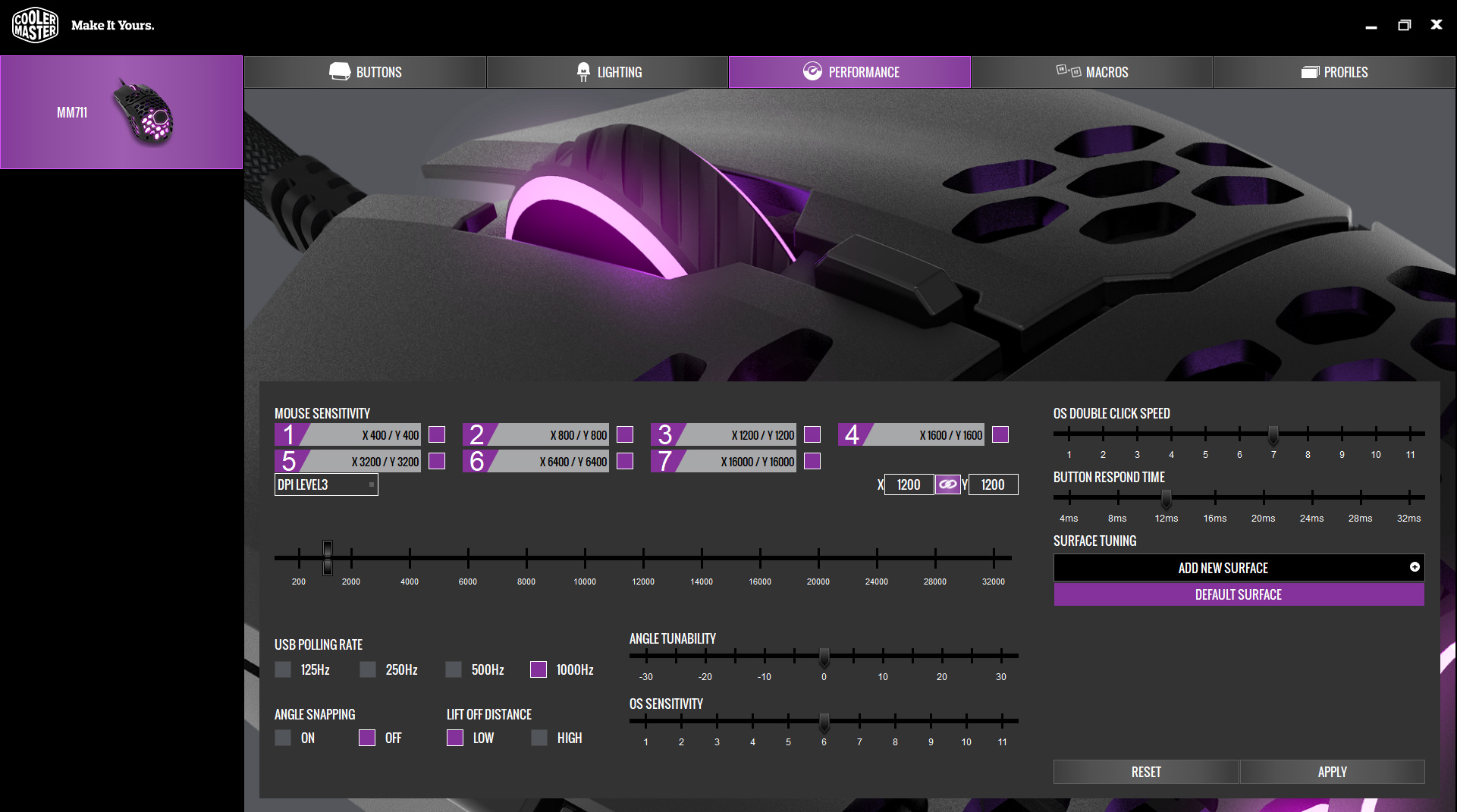The height and width of the screenshot is (812, 1457).
Task: Select DPI level 1 number icon
Action: tap(288, 434)
